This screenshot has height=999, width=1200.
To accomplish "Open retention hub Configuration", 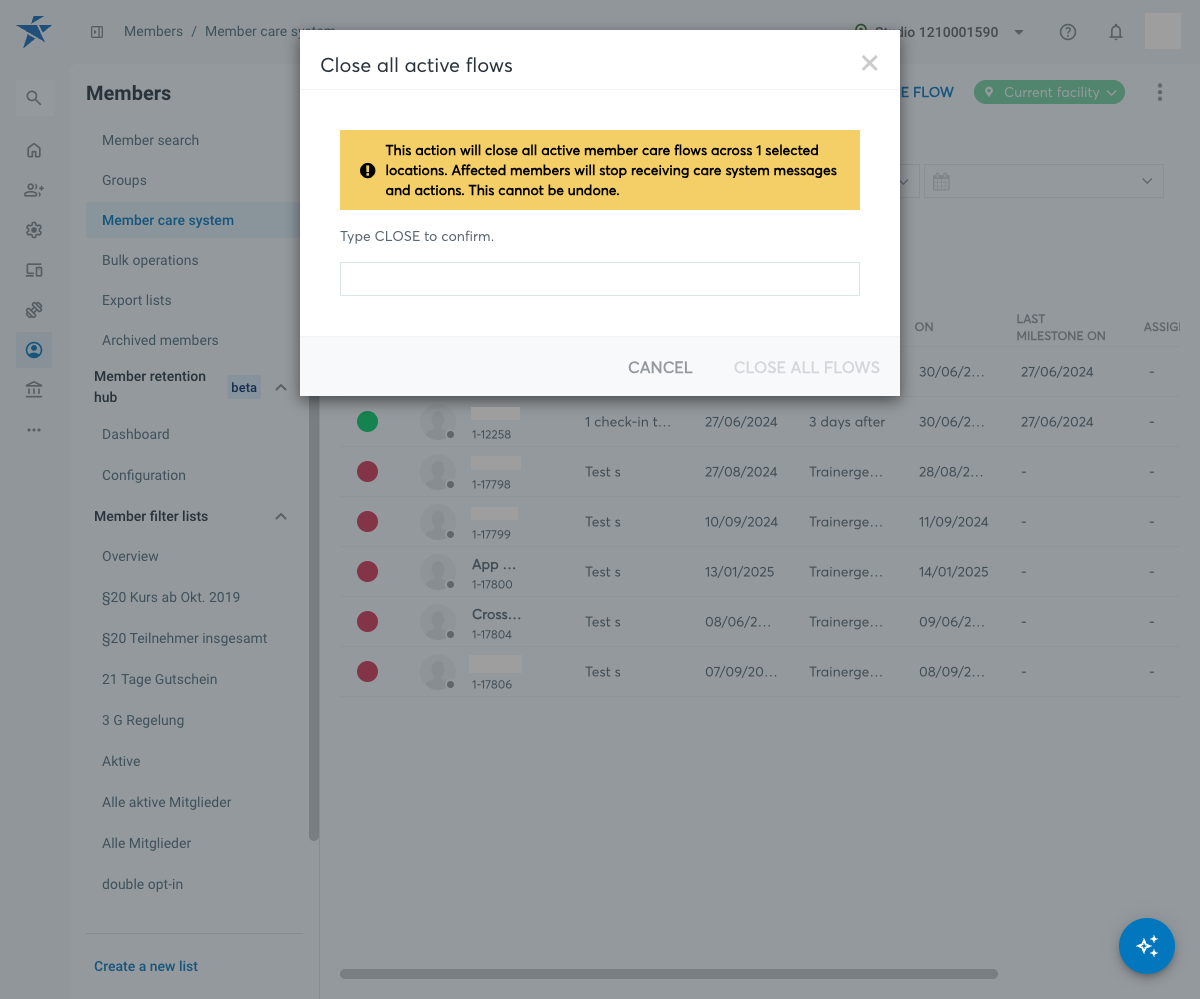I will pyautogui.click(x=144, y=475).
